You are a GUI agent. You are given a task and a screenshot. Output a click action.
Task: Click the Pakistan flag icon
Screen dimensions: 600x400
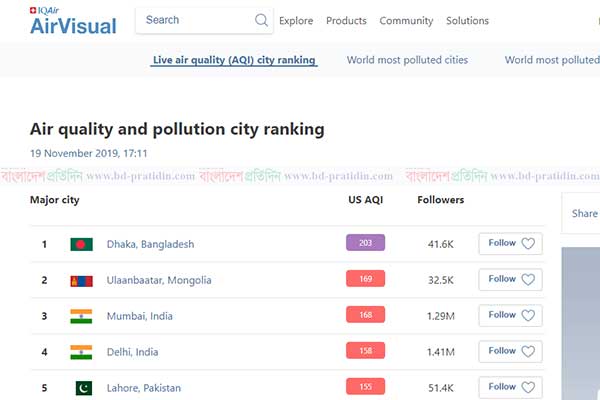point(84,388)
